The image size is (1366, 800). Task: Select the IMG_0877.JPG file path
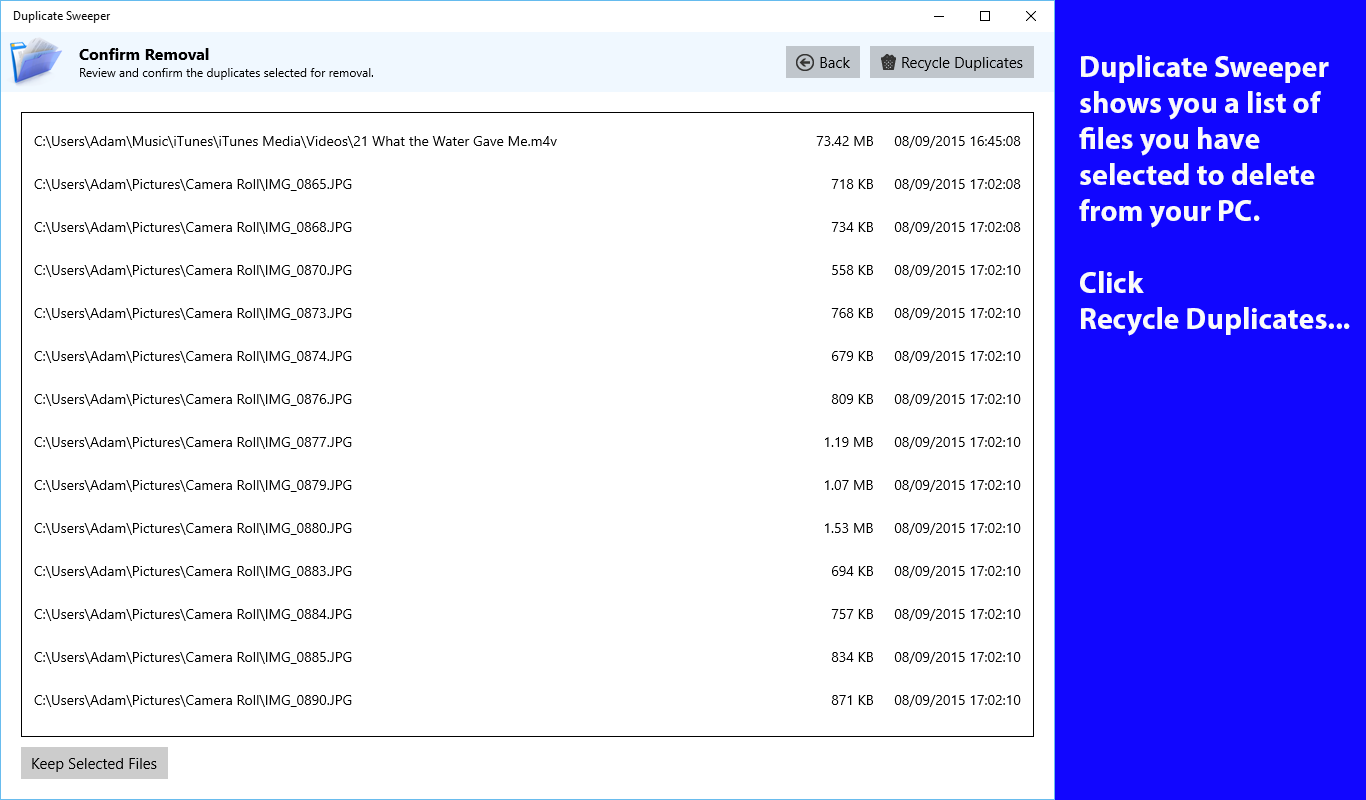coord(193,443)
